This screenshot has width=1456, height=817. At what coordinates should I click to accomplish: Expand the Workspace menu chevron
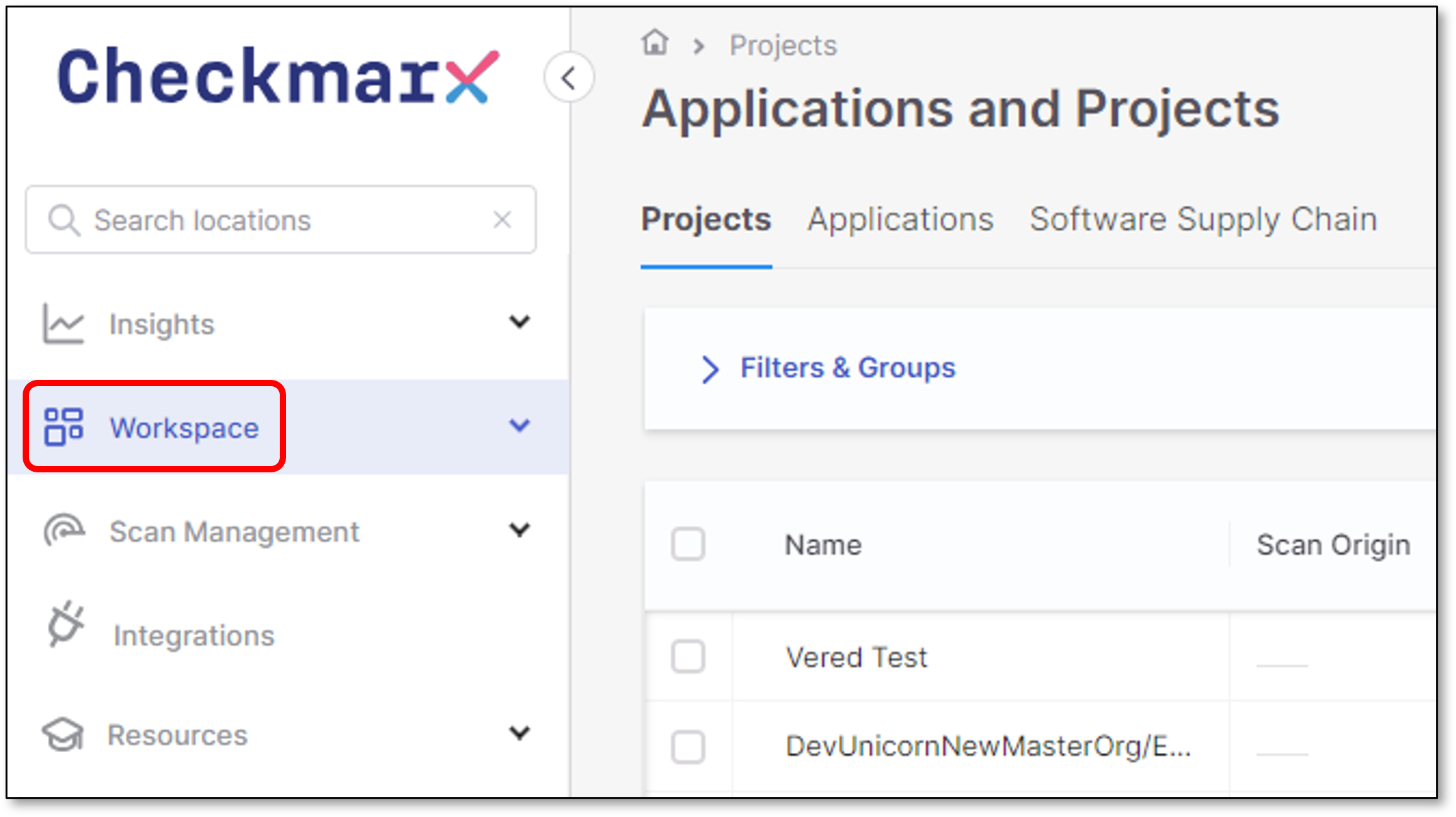519,426
